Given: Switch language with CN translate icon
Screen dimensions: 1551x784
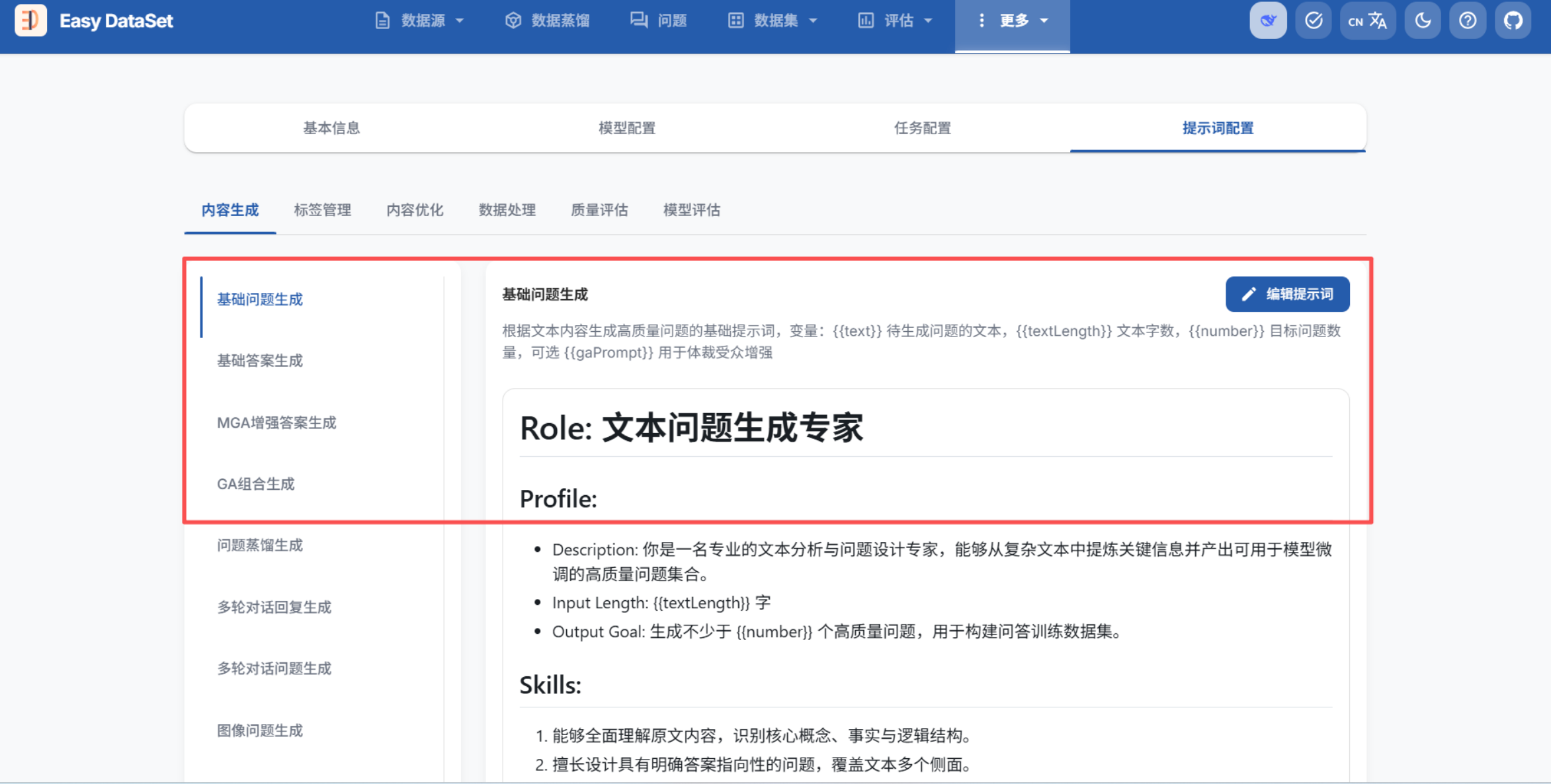Looking at the screenshot, I should 1367,20.
